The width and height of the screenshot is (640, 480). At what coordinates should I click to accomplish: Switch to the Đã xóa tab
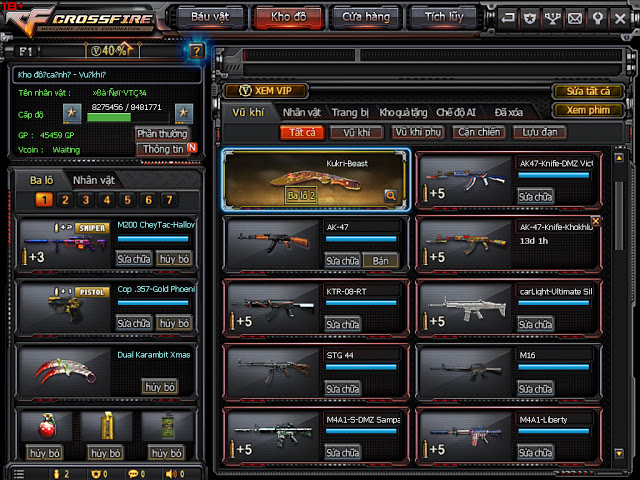coord(509,112)
